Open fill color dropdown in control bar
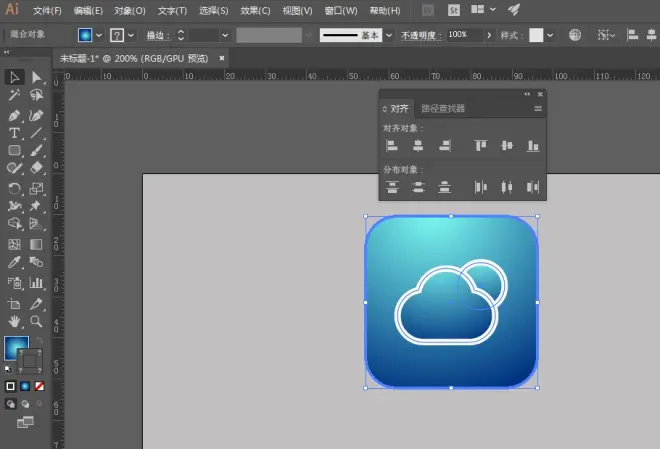This screenshot has height=449, width=660. (99, 35)
